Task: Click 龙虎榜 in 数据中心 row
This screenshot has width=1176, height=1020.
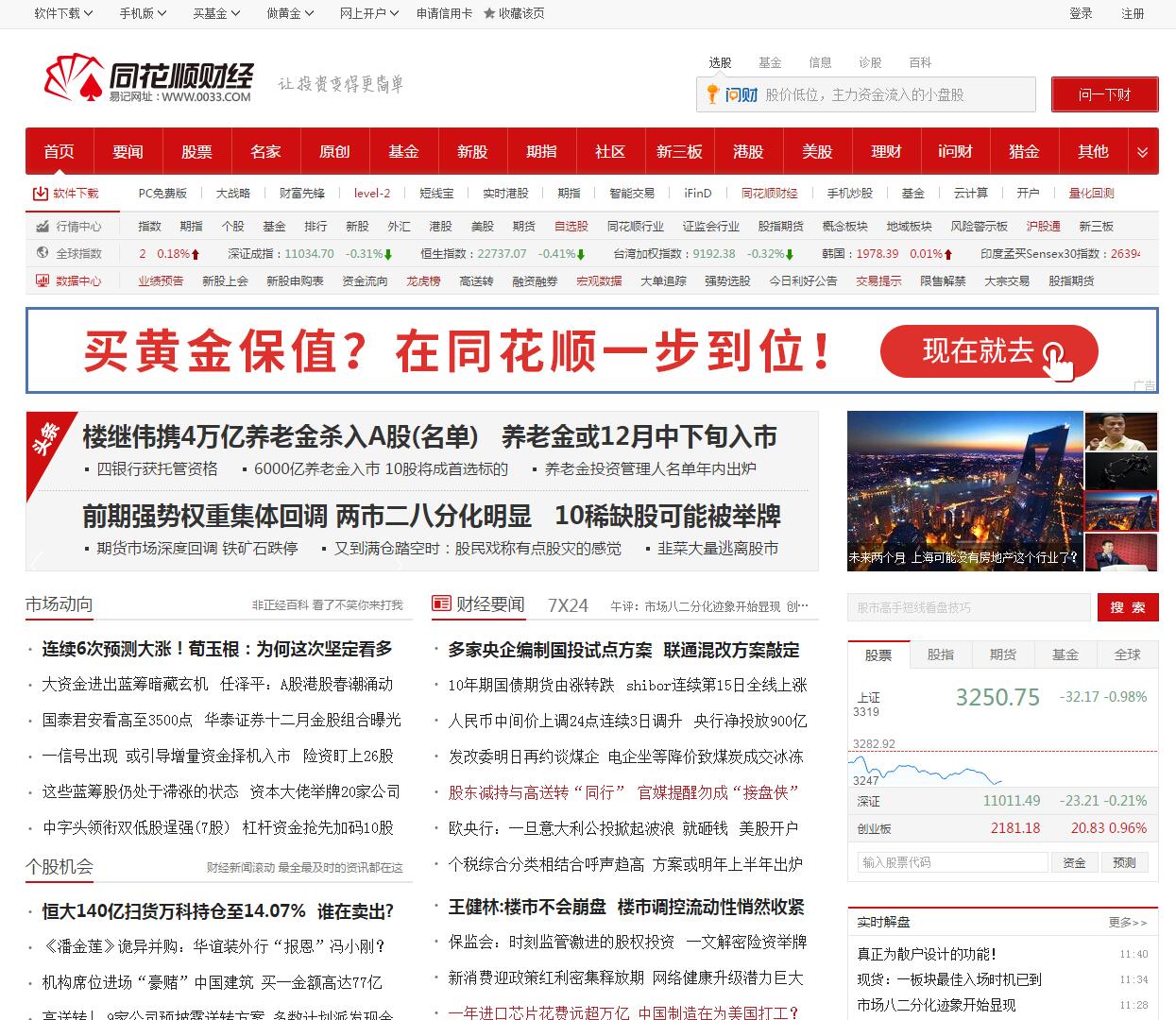Action: pos(423,280)
